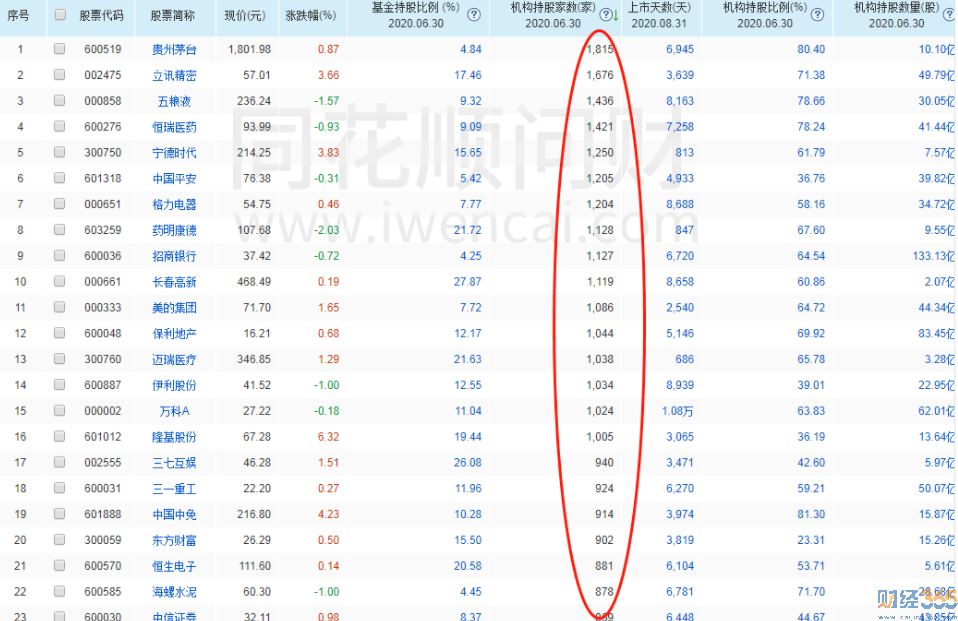This screenshot has width=958, height=621.
Task: Click 序号 column header
Action: coord(18,16)
